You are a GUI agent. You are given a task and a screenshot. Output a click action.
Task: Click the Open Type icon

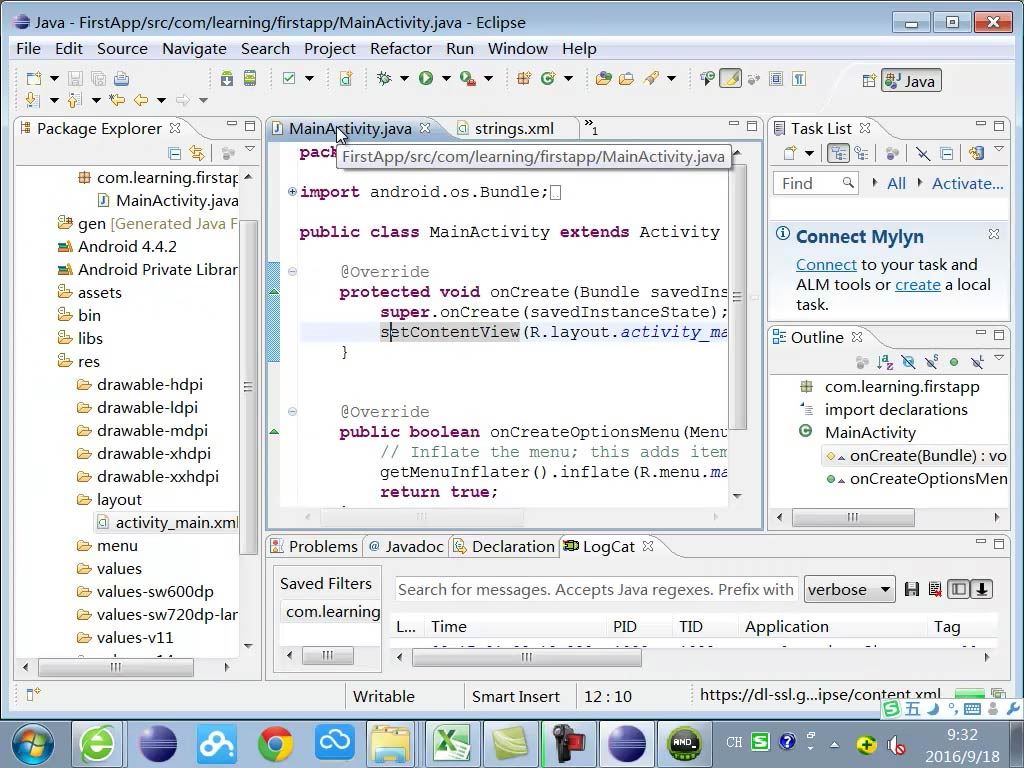point(603,79)
